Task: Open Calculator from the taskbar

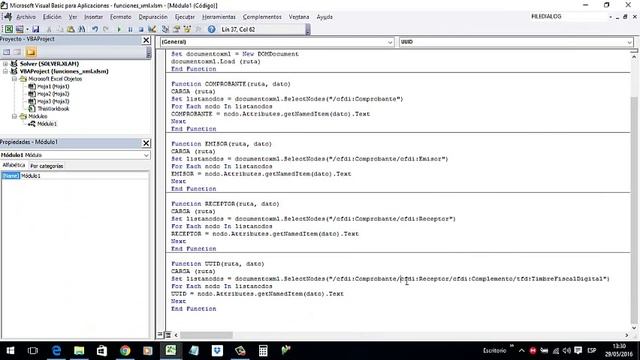Action: pos(263,351)
